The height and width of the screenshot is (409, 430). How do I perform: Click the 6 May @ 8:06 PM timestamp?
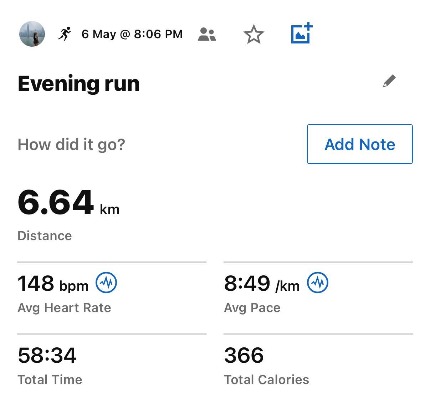coord(132,34)
